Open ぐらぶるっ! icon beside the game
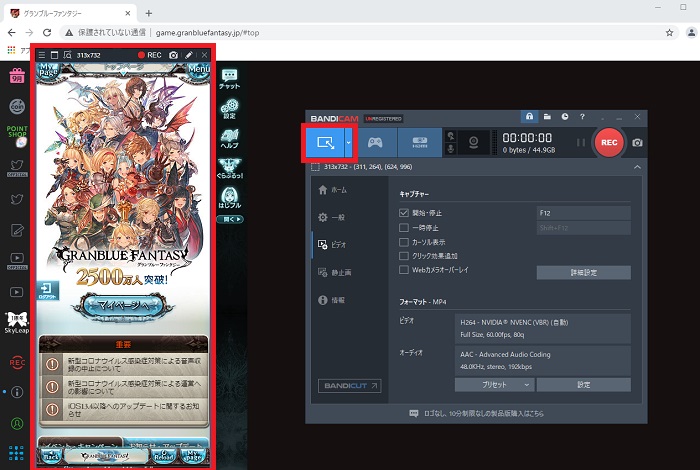 point(229,168)
